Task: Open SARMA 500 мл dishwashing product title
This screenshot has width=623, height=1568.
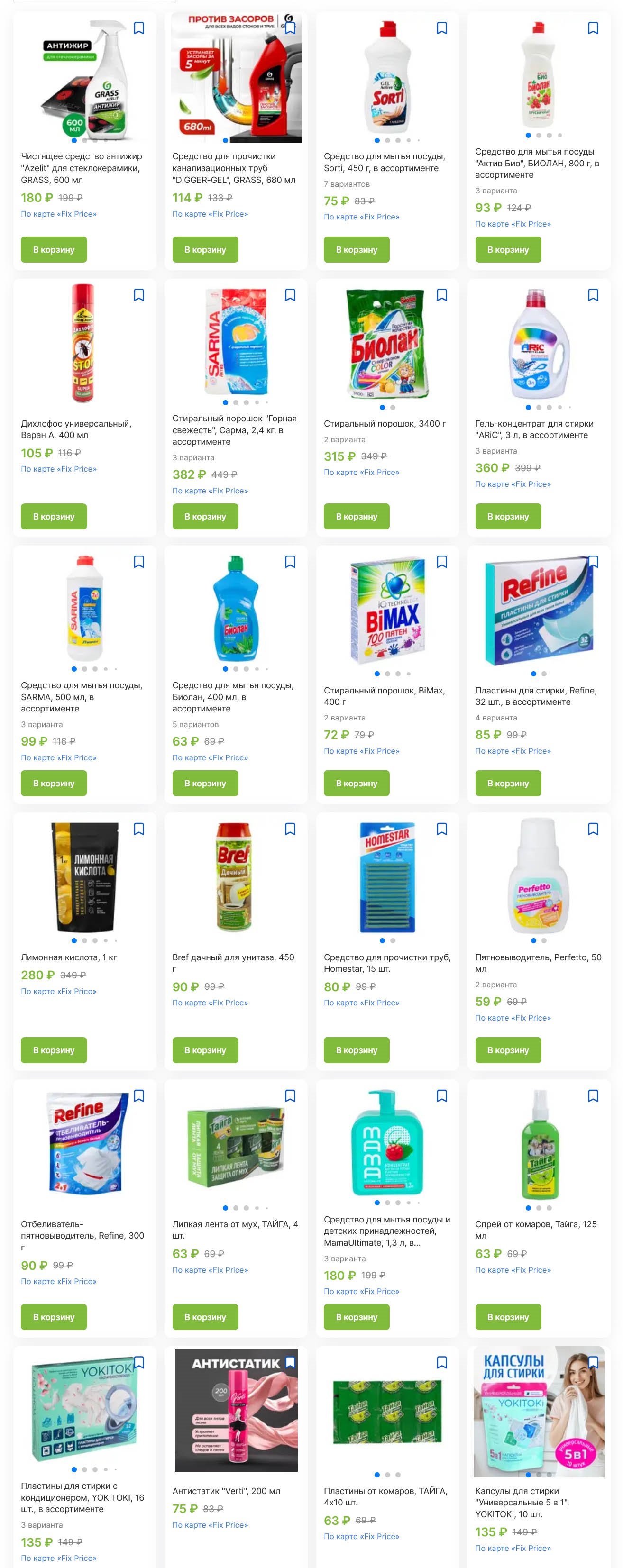Action: point(82,697)
